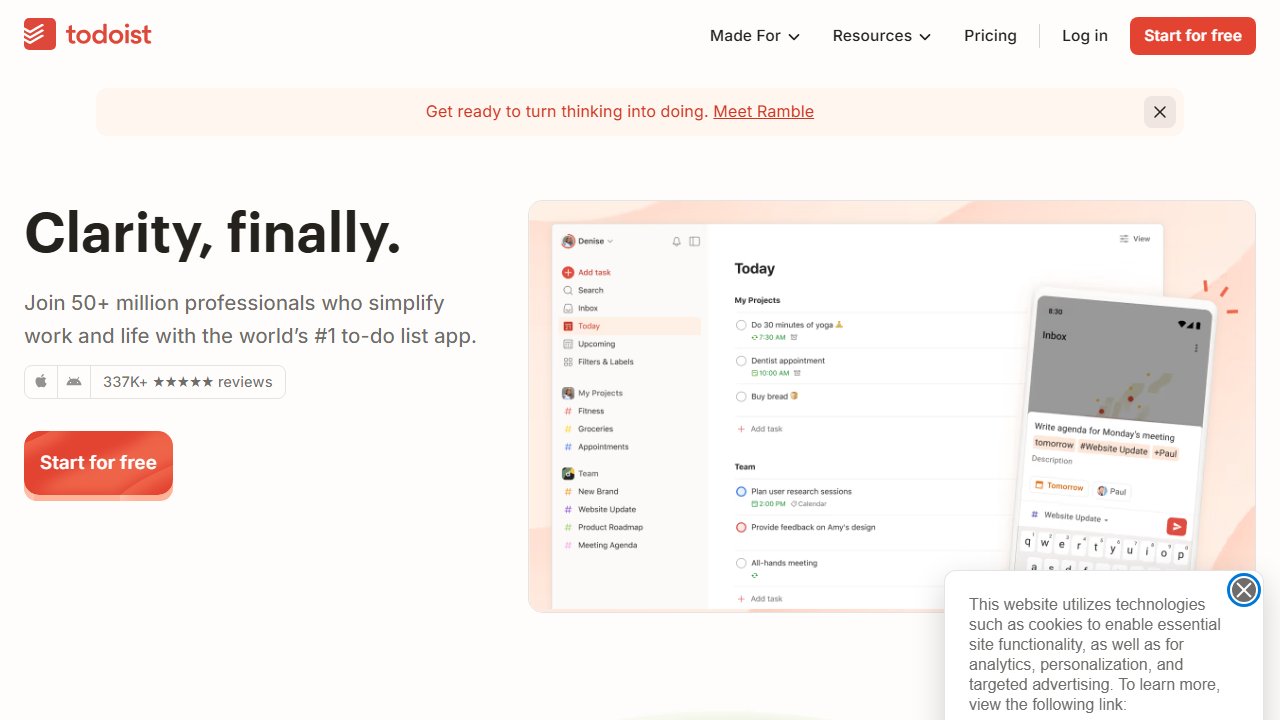Click the notifications bell icon
The height and width of the screenshot is (720, 1280).
[x=676, y=241]
